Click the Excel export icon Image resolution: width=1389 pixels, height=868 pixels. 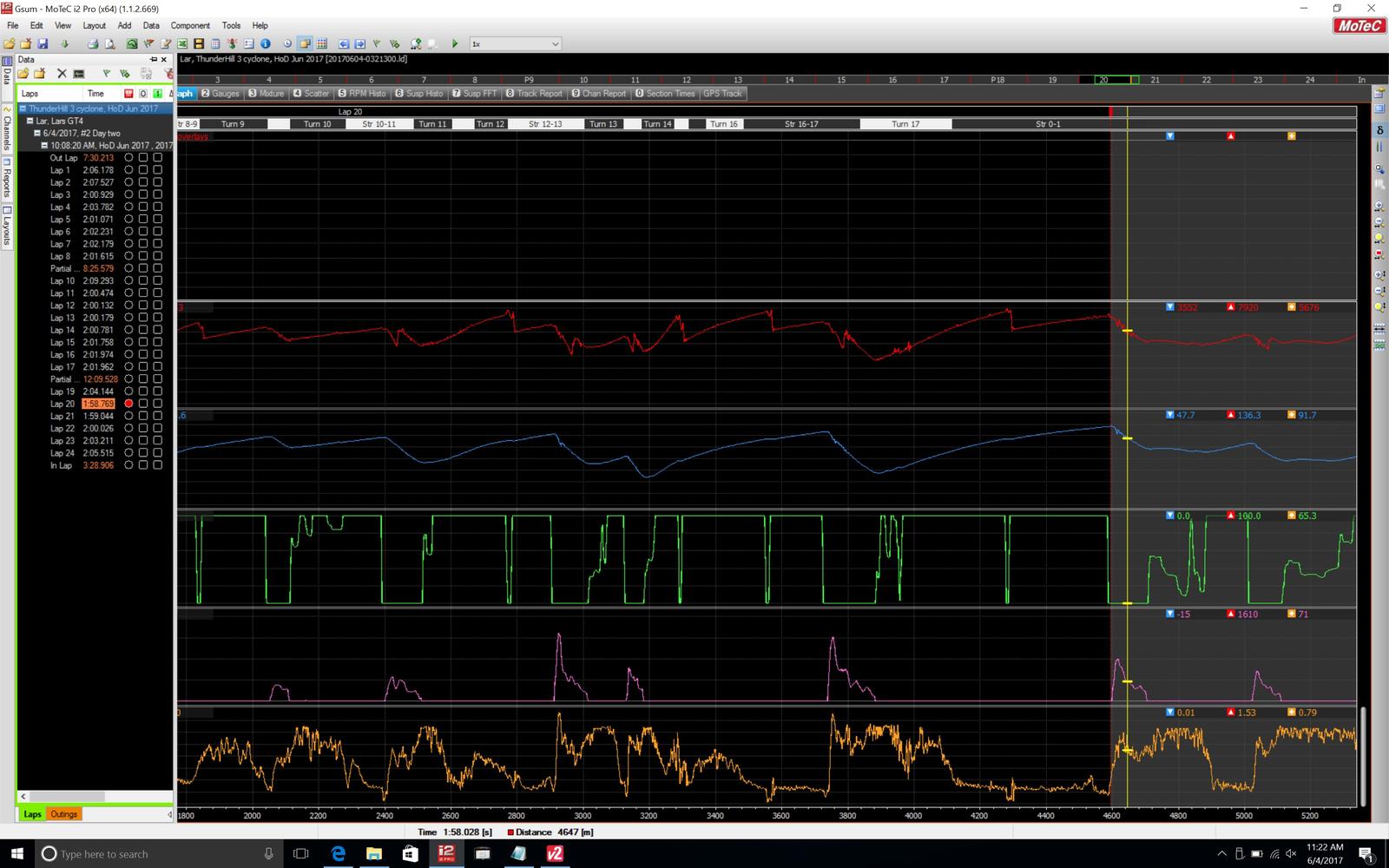pyautogui.click(x=182, y=43)
